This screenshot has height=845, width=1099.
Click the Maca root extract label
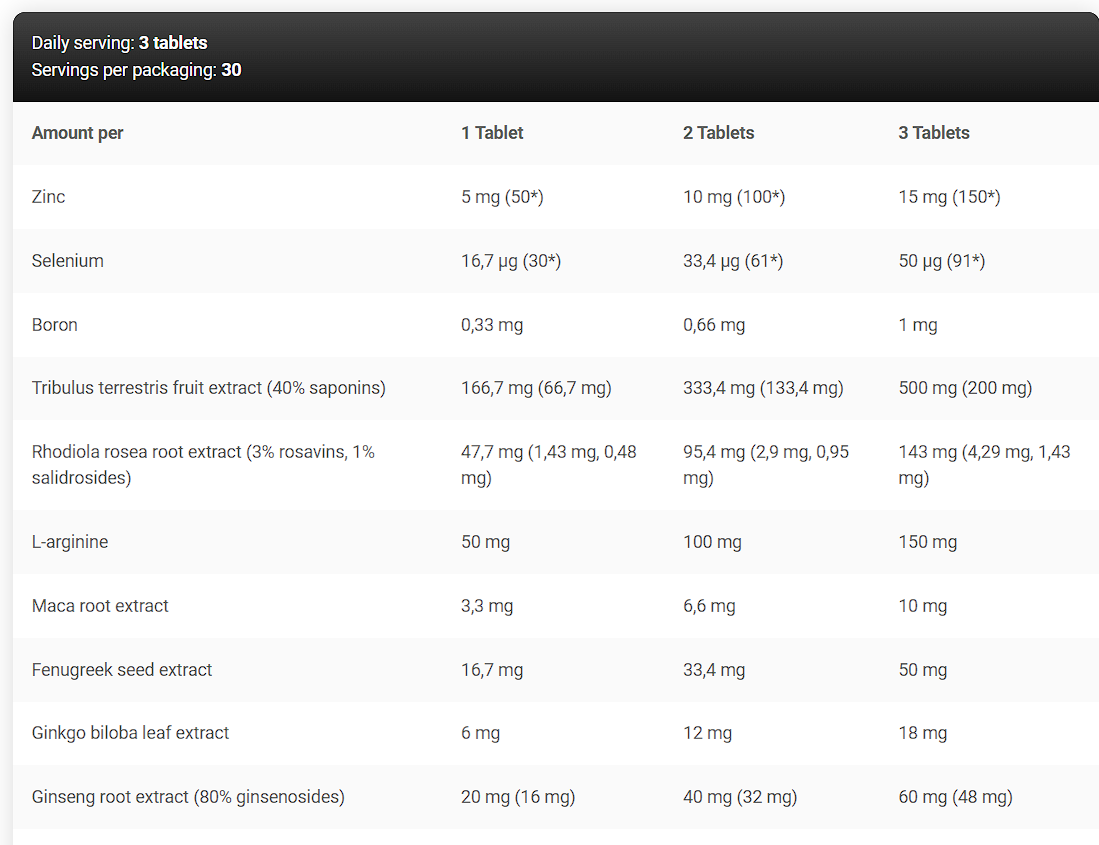point(100,606)
